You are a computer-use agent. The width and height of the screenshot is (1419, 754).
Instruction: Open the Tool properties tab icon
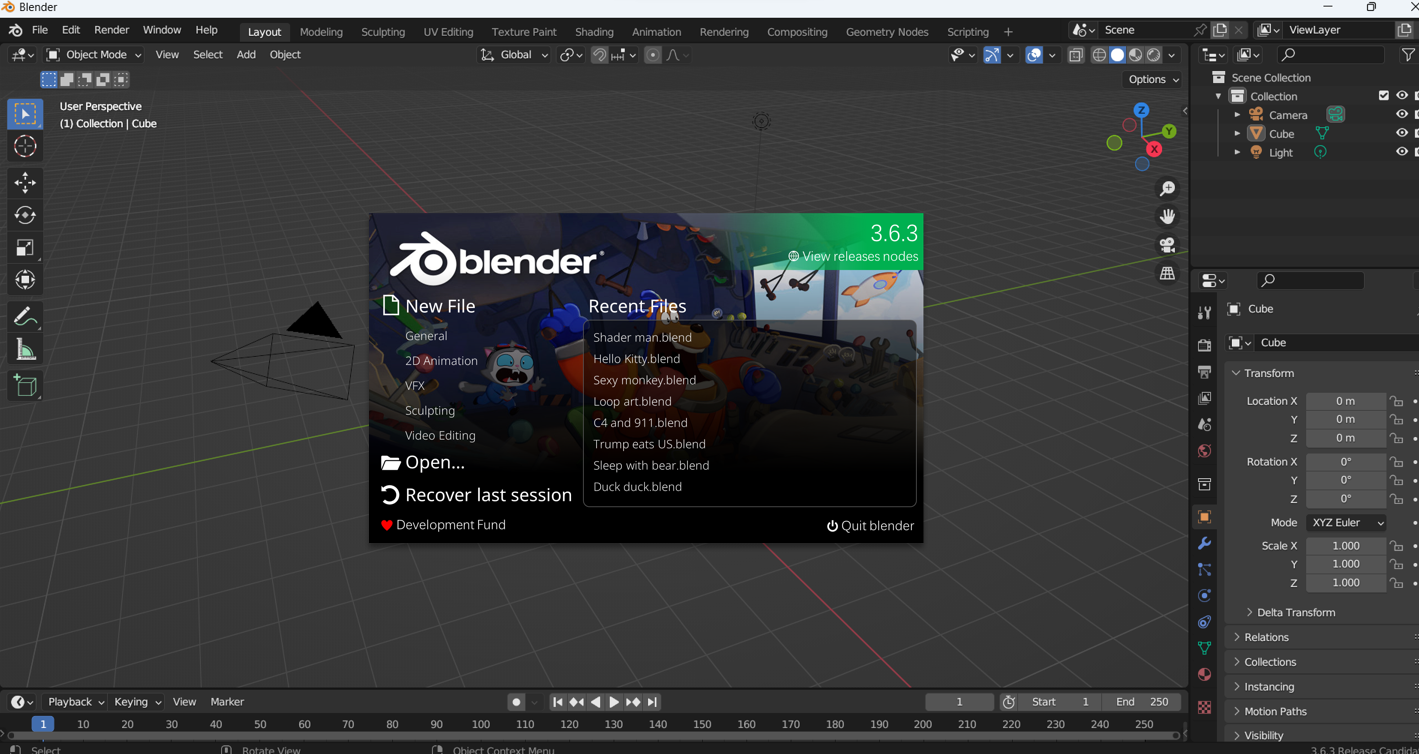click(x=1204, y=314)
